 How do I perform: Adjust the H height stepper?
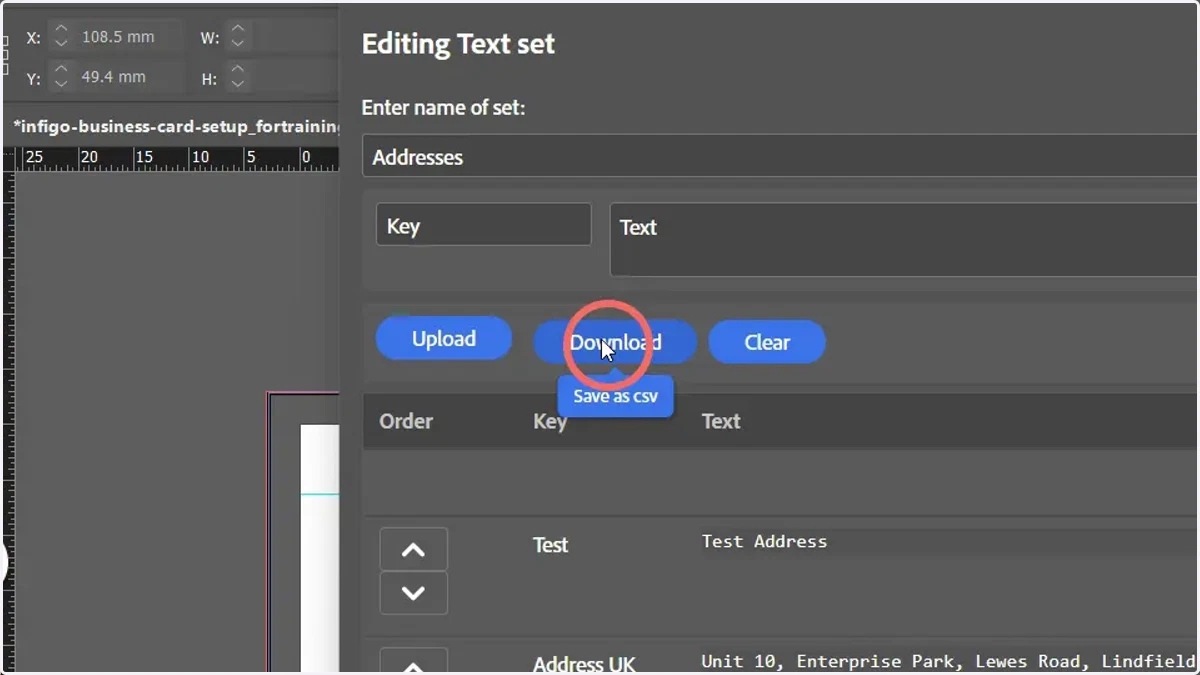point(238,77)
